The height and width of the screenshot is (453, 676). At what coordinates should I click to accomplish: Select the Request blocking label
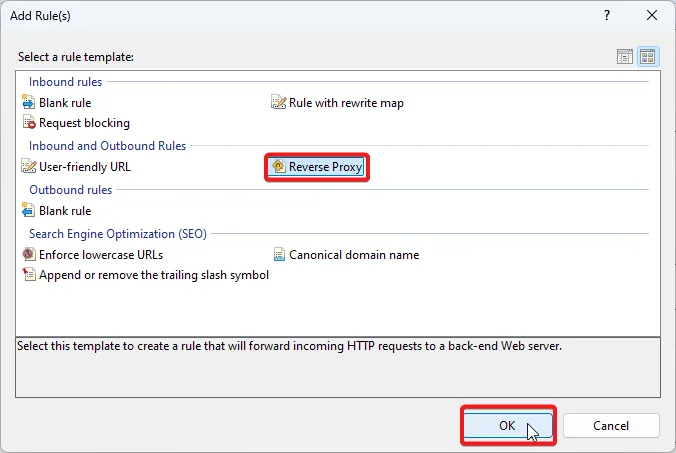(84, 123)
